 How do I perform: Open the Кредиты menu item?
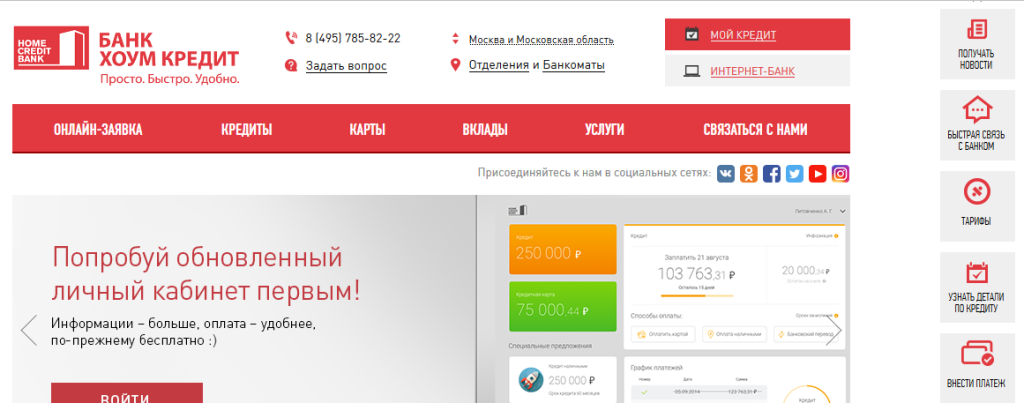tap(246, 129)
